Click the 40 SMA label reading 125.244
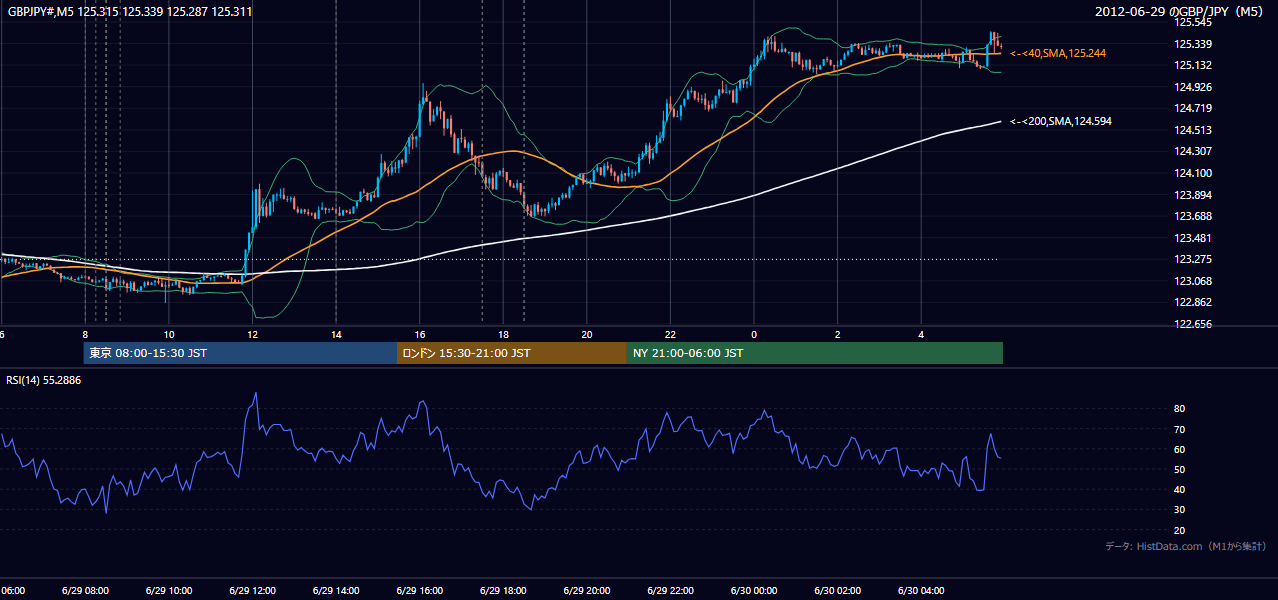This screenshot has height=600, width=1278. (1058, 53)
